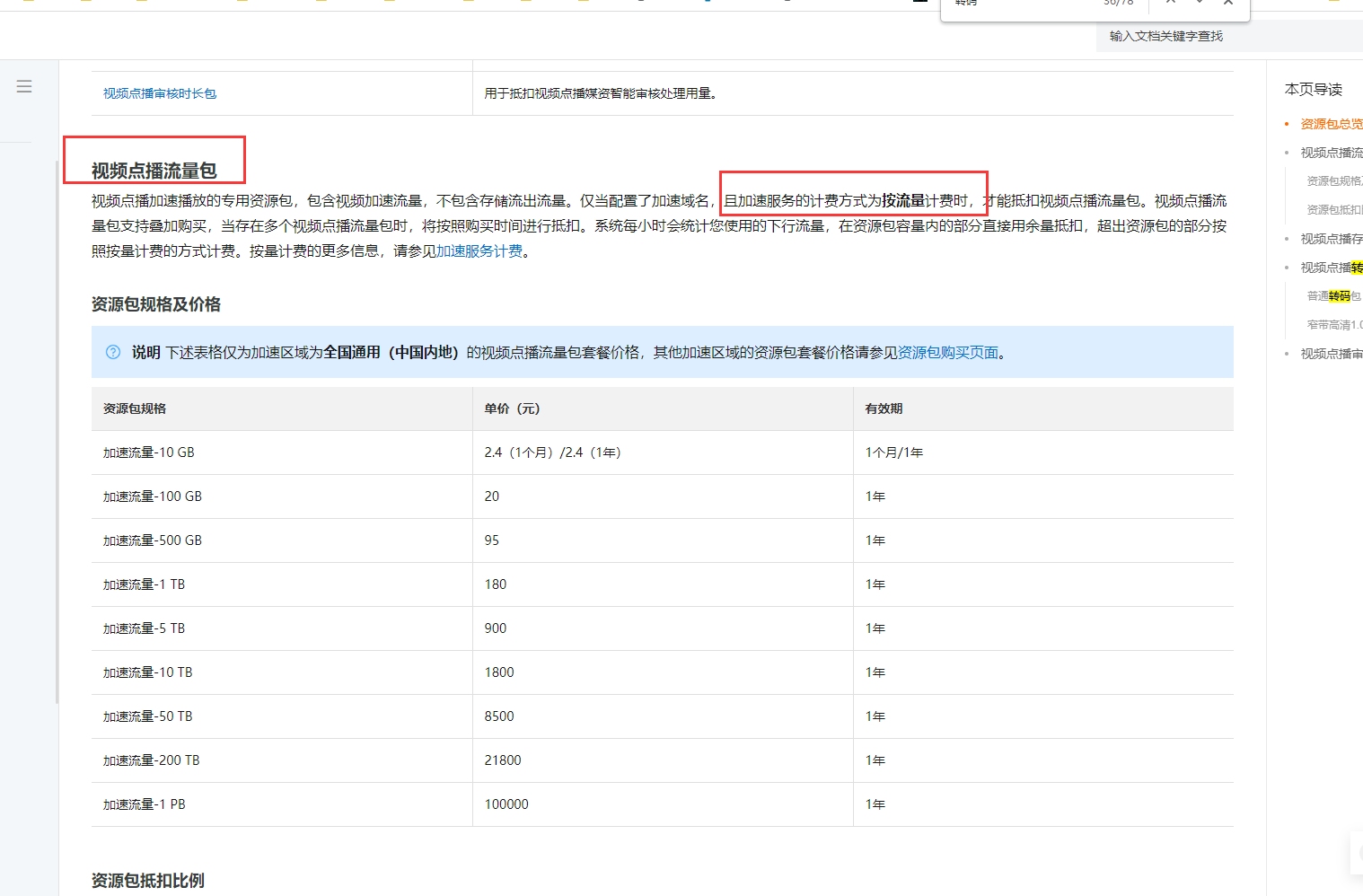Open the 资源包购买页面 link
Image resolution: width=1363 pixels, height=896 pixels.
tap(948, 352)
